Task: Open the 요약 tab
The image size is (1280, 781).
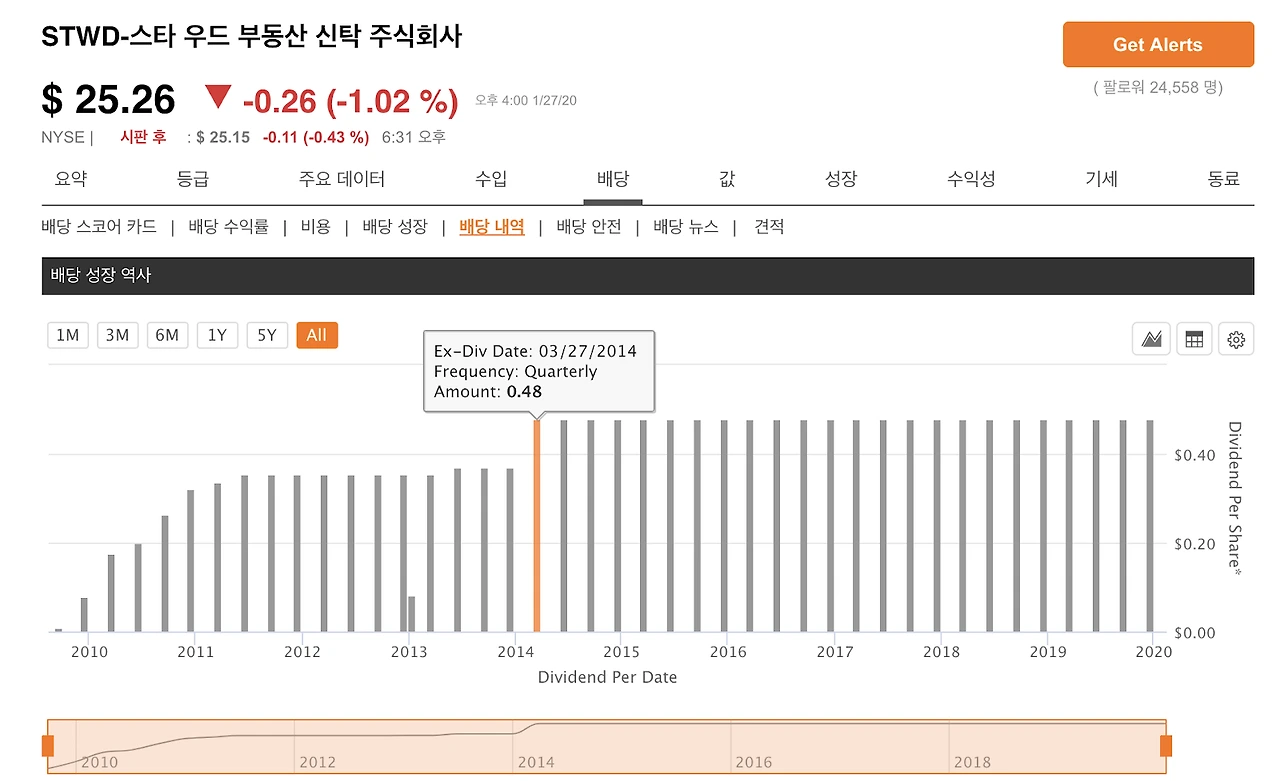Action: tap(71, 179)
